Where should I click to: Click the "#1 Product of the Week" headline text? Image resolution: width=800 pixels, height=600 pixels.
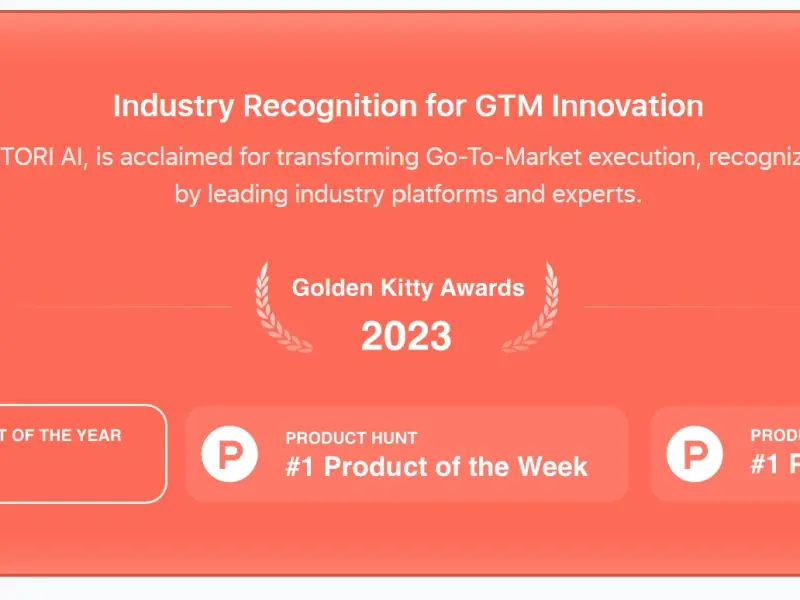(x=437, y=466)
